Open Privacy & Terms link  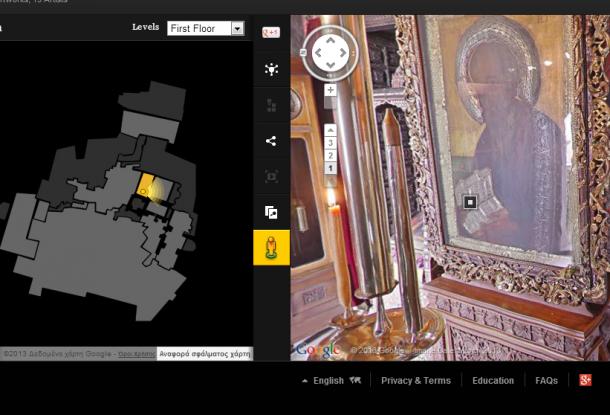(x=416, y=380)
